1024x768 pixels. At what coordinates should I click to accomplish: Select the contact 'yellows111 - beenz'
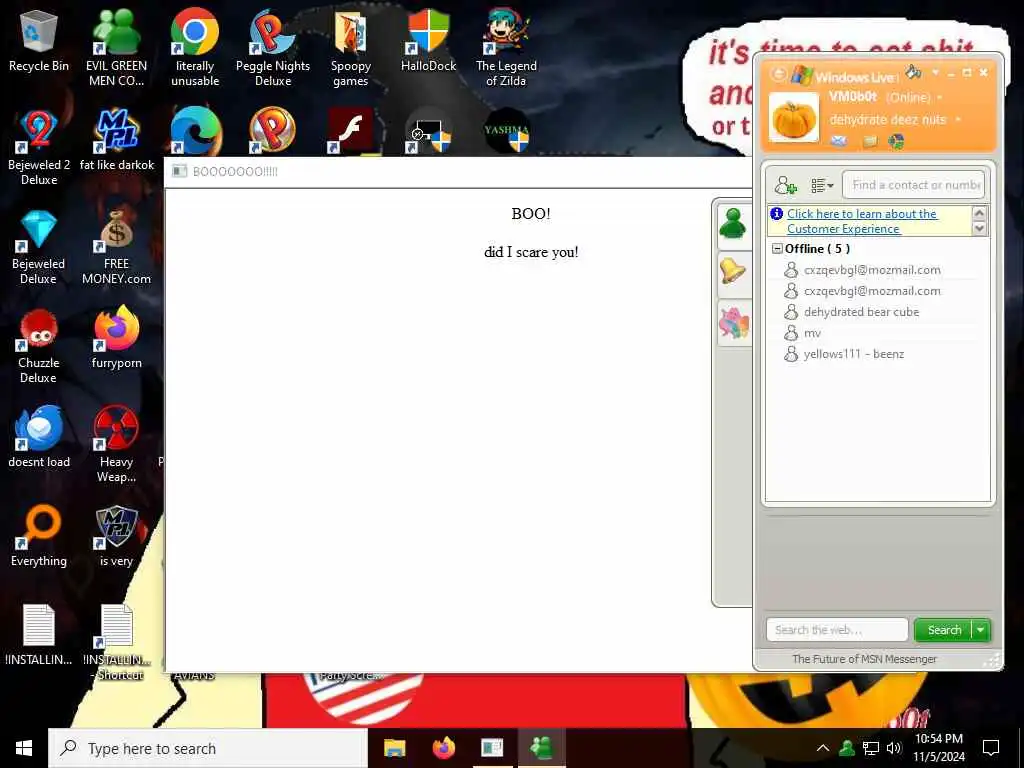click(x=854, y=354)
